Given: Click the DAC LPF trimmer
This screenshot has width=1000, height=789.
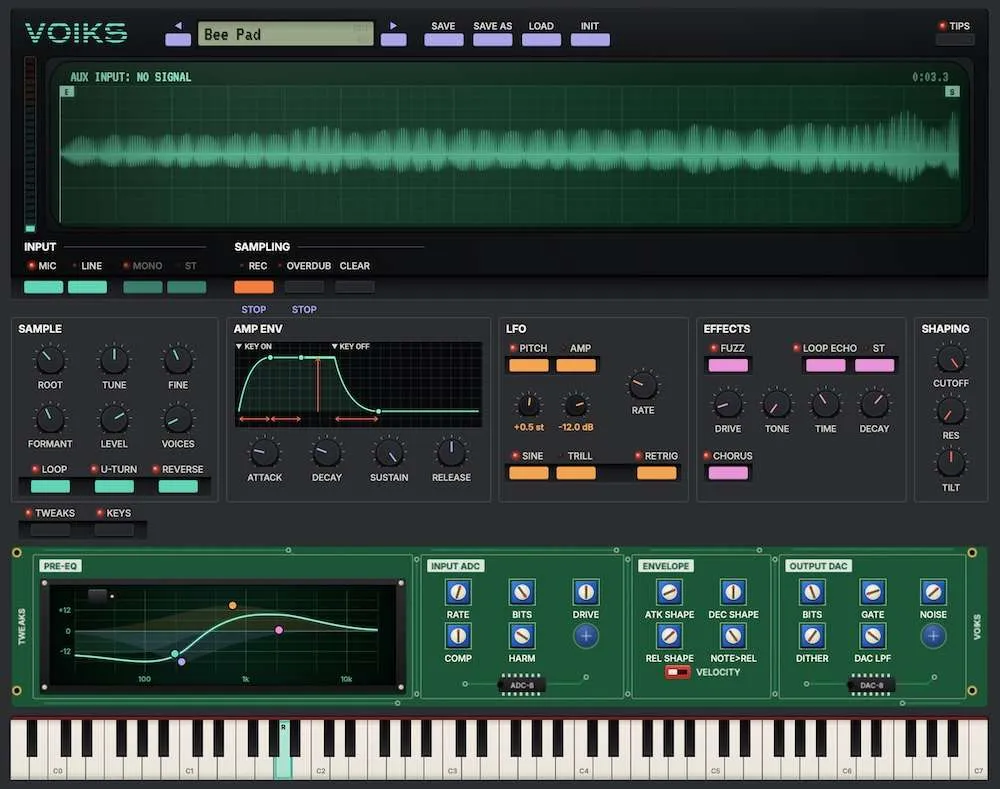Looking at the screenshot, I should (872, 636).
